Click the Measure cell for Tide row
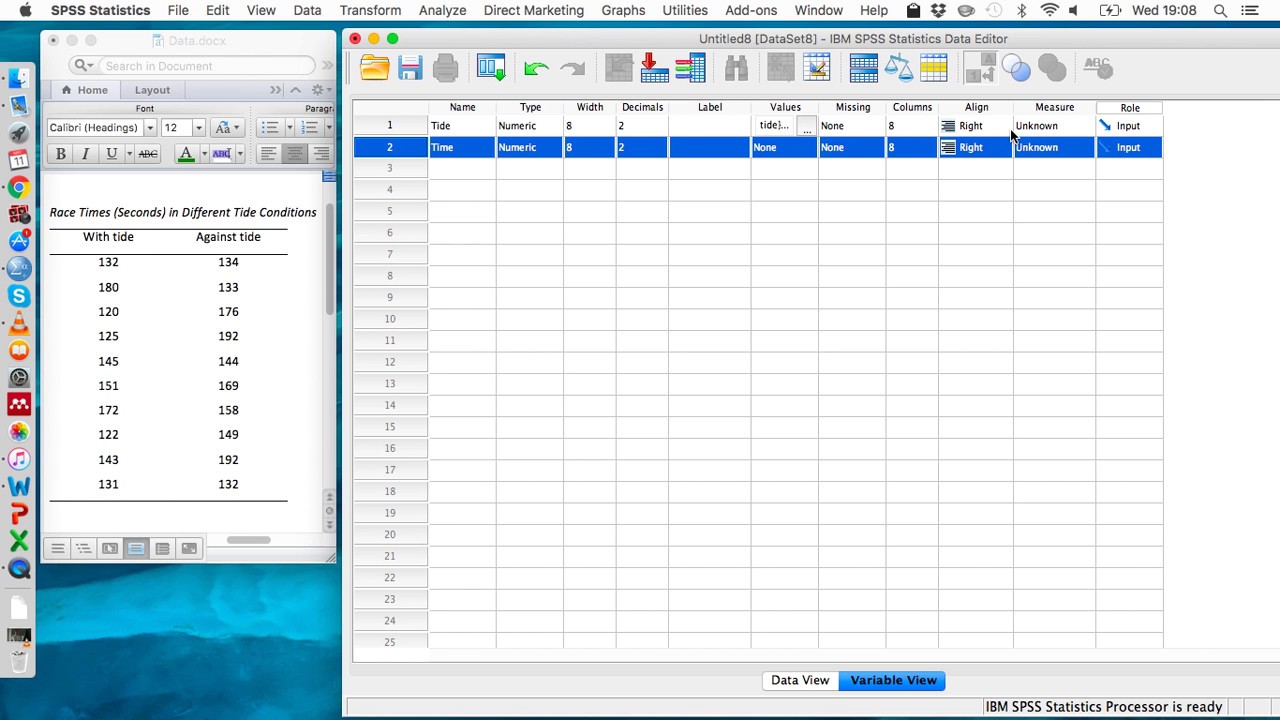This screenshot has width=1280, height=720. [x=1055, y=126]
